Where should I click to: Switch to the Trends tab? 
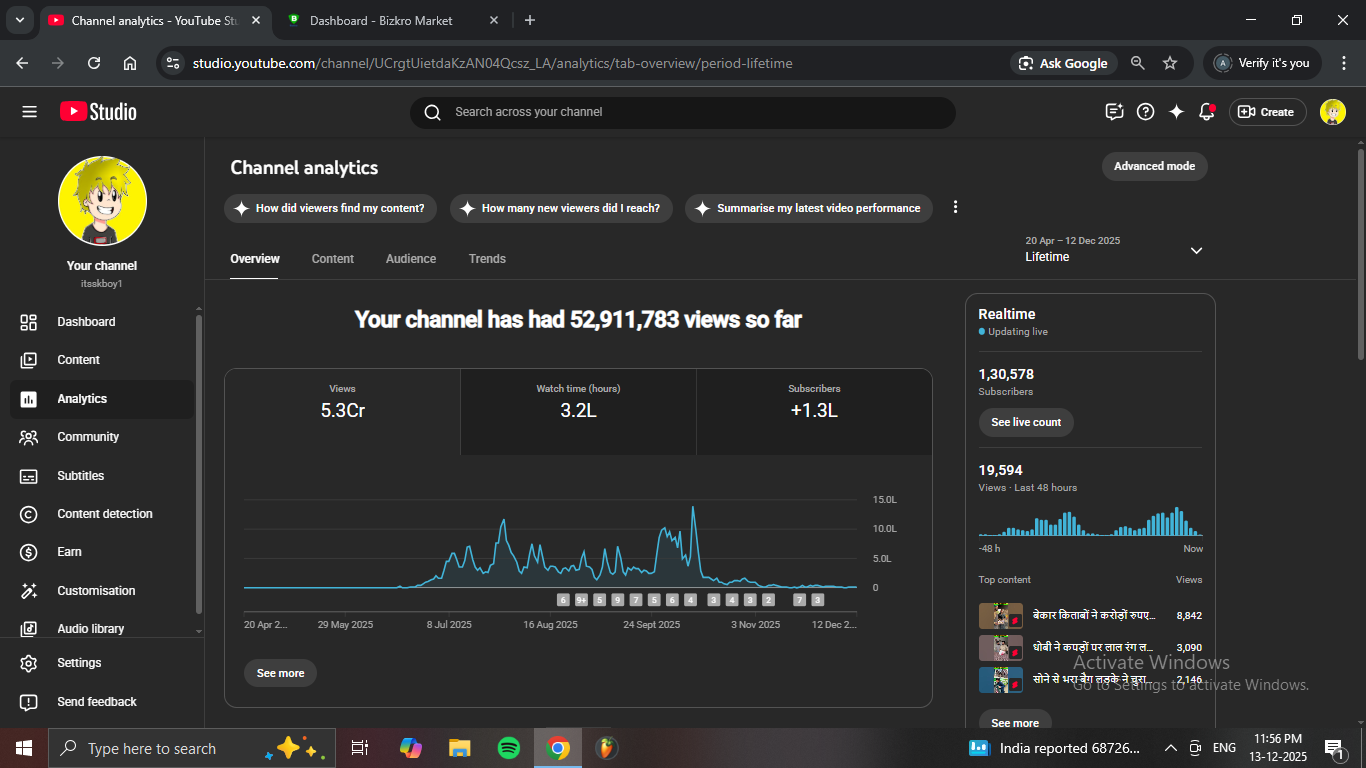coord(487,259)
